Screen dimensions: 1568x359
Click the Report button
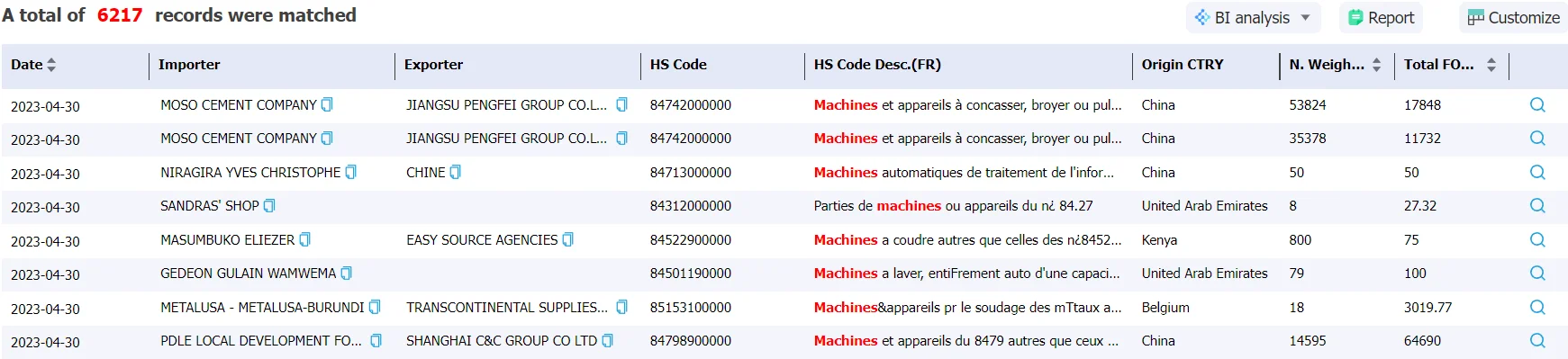(1381, 18)
